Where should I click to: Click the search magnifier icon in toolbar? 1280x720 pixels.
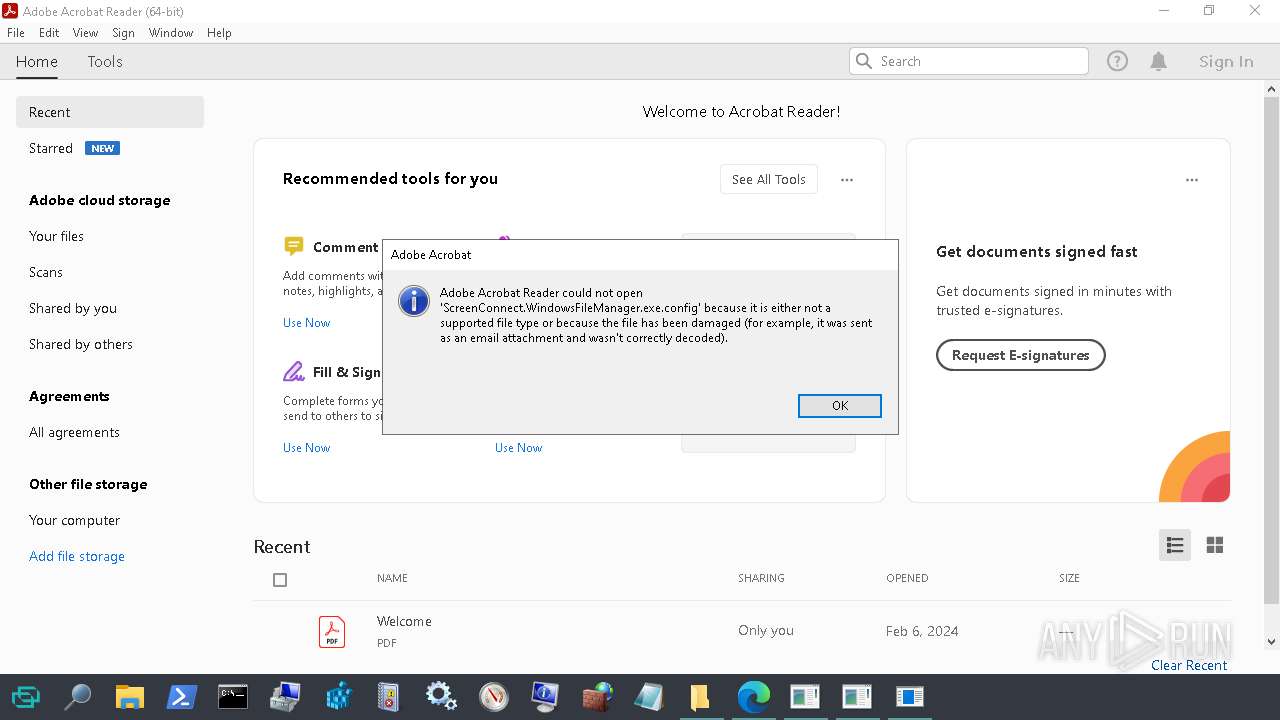(x=864, y=61)
